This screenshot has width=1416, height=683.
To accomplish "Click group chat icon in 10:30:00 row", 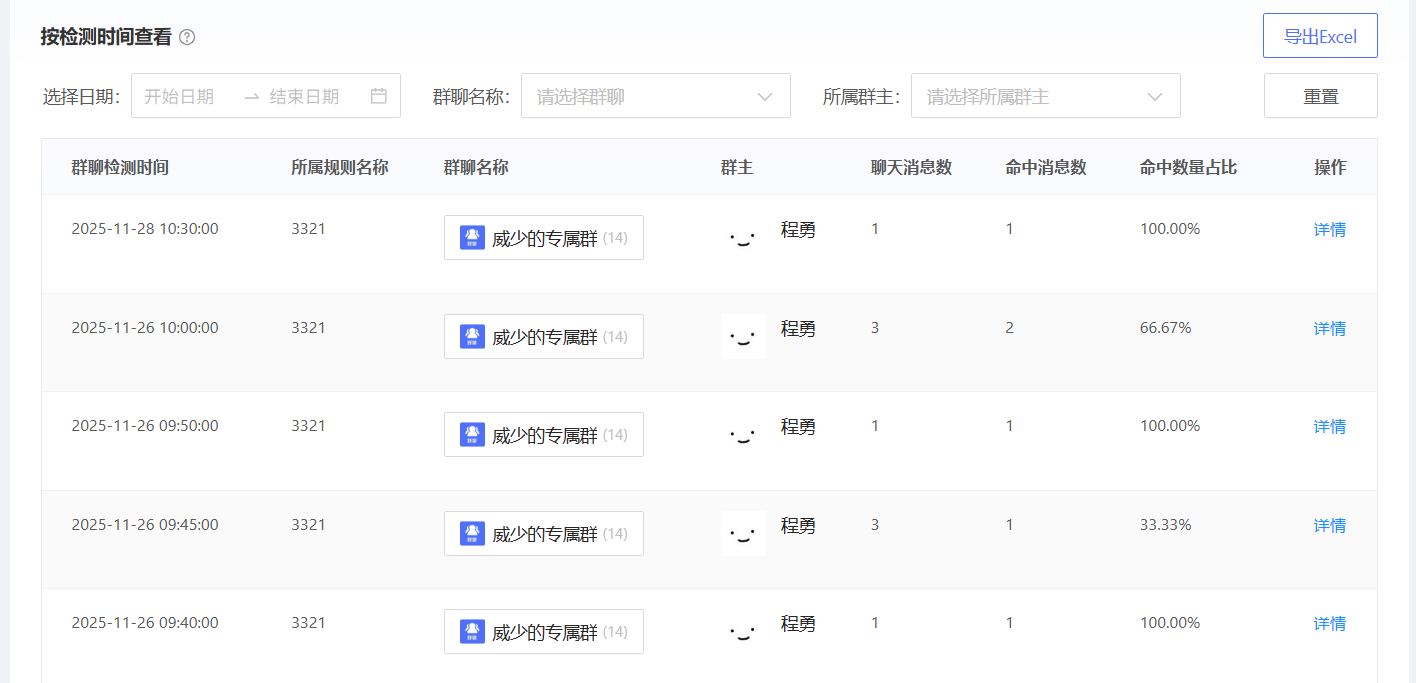I will (472, 237).
